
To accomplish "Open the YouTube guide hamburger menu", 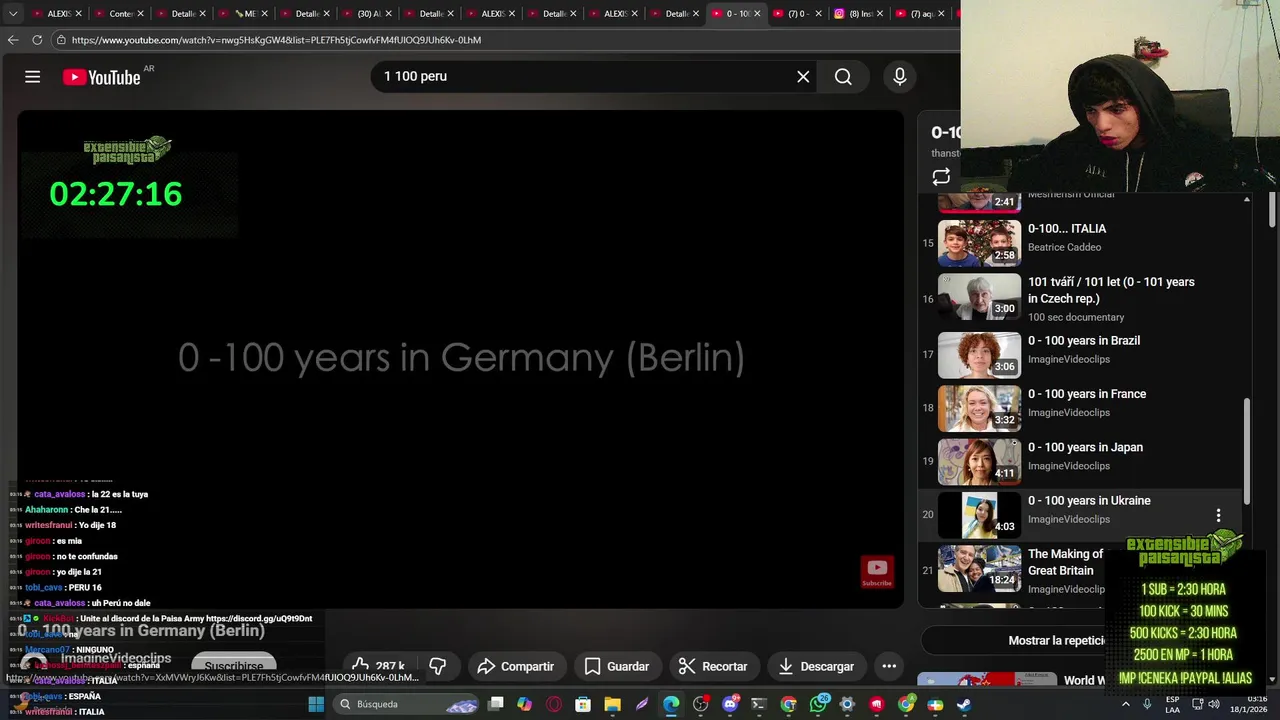I will click(32, 77).
